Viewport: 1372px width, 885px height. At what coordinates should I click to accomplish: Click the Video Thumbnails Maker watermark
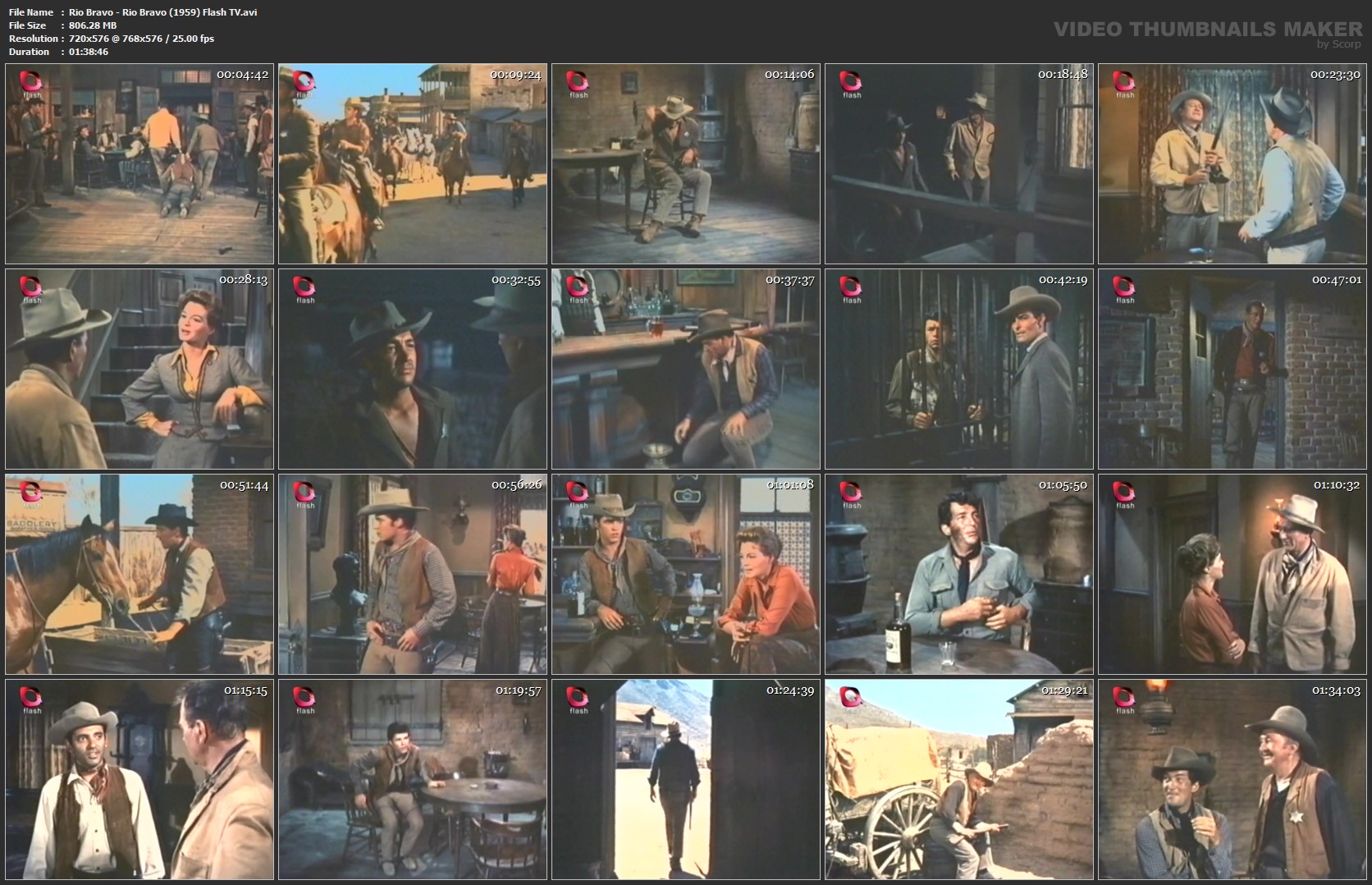[x=1207, y=31]
